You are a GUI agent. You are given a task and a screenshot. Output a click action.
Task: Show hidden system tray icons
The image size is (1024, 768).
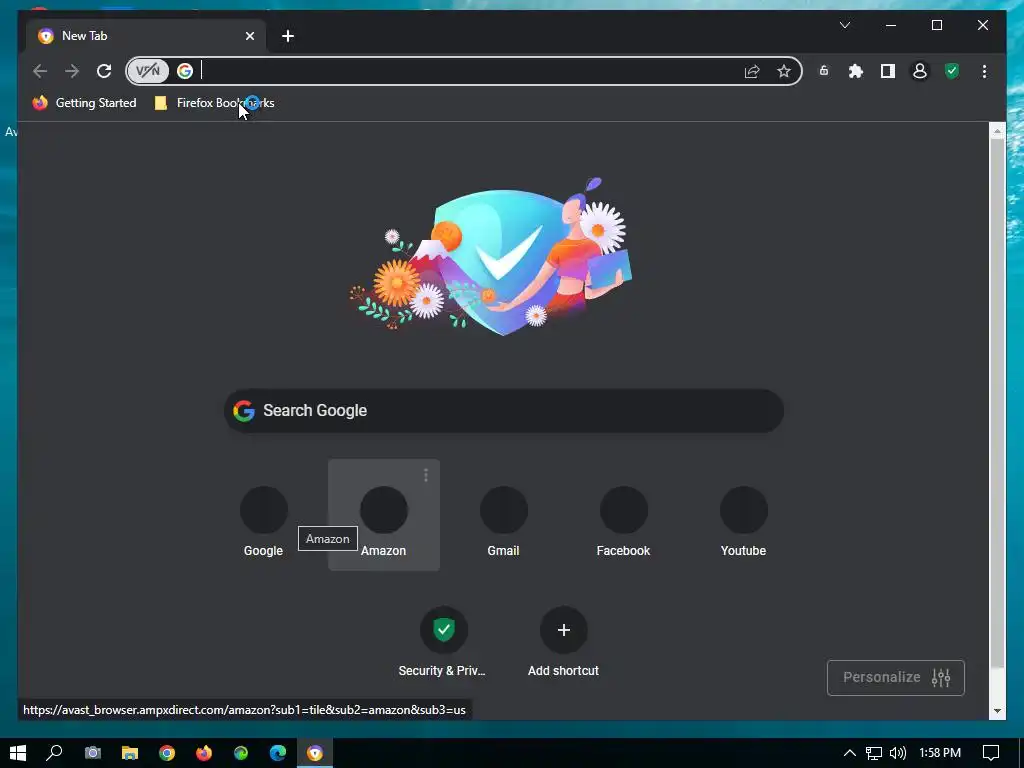pos(850,753)
